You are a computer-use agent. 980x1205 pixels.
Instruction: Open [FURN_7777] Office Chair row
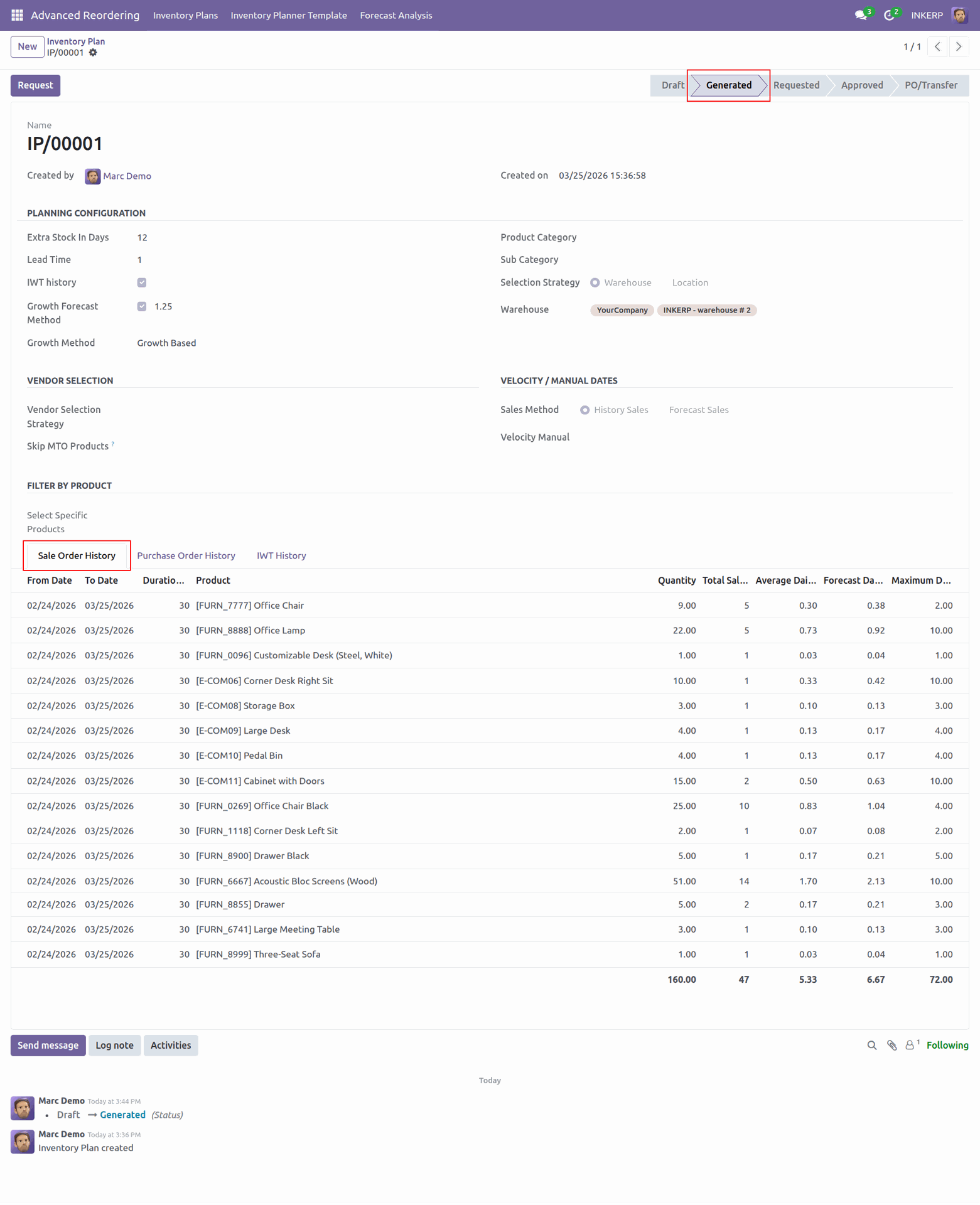[490, 606]
